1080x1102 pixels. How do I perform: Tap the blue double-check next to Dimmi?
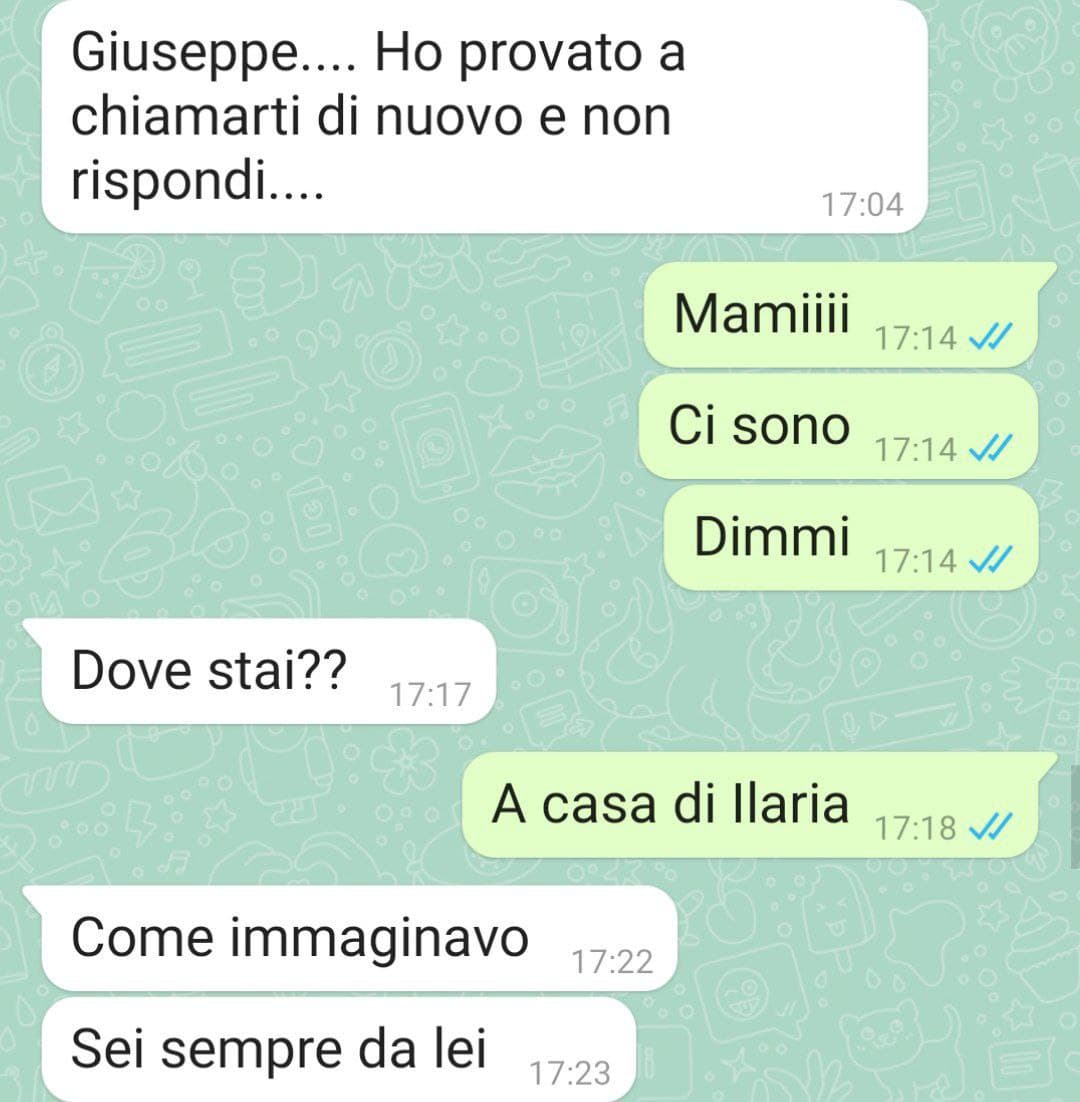coord(991,560)
